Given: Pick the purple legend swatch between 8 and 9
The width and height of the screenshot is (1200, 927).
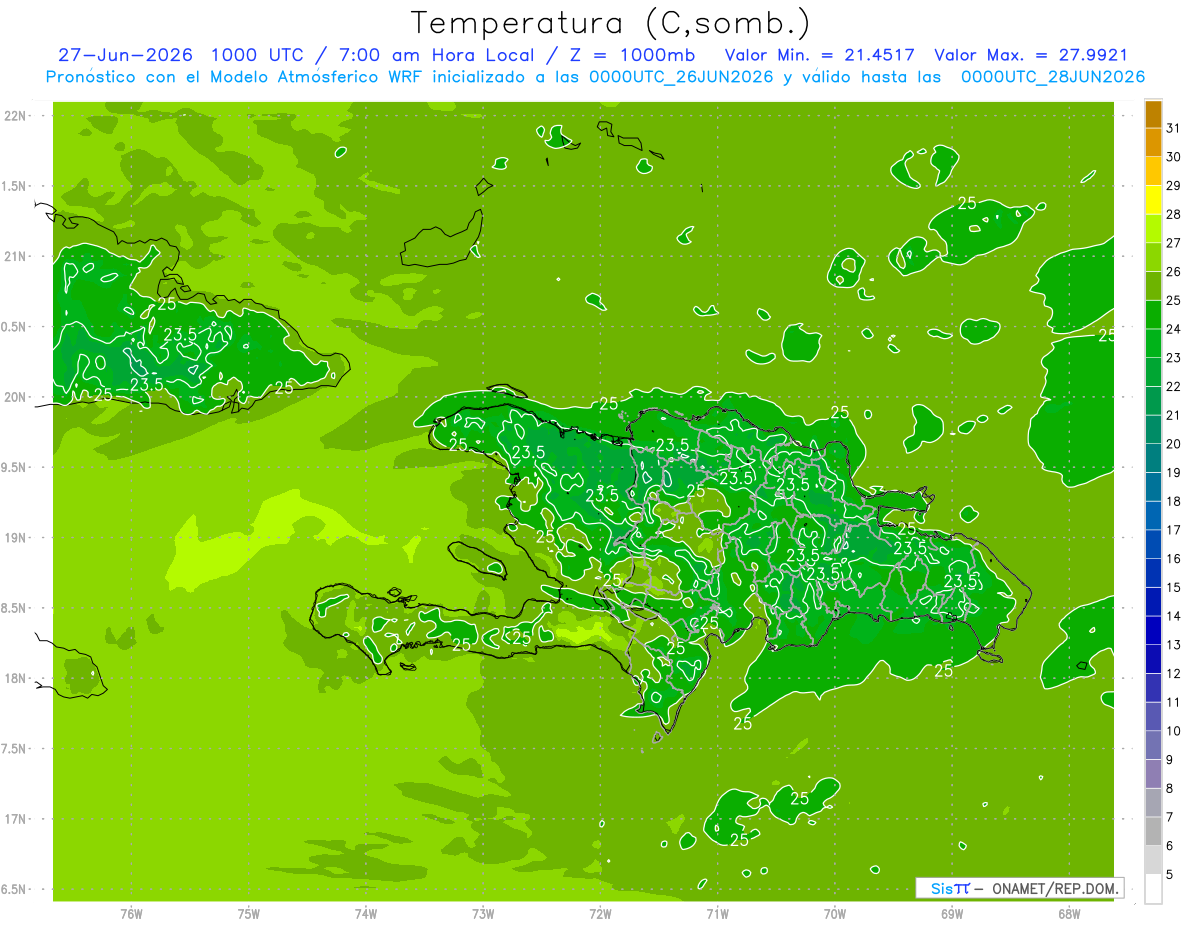Looking at the screenshot, I should 1153,774.
